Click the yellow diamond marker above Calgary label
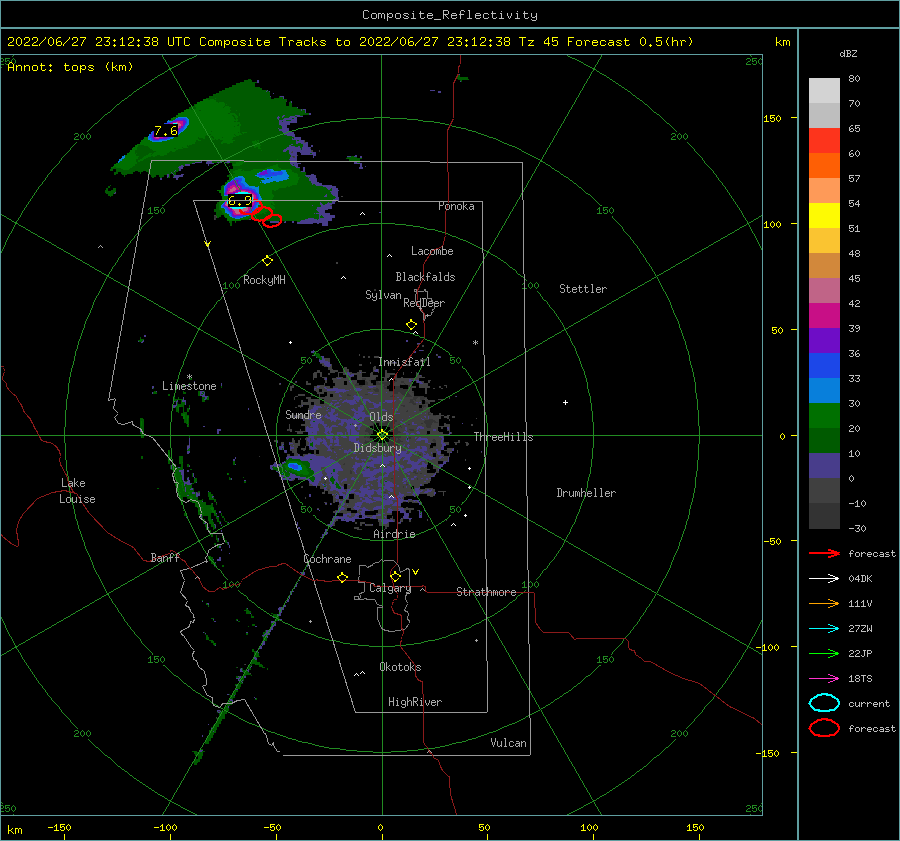This screenshot has width=900, height=841. click(395, 576)
